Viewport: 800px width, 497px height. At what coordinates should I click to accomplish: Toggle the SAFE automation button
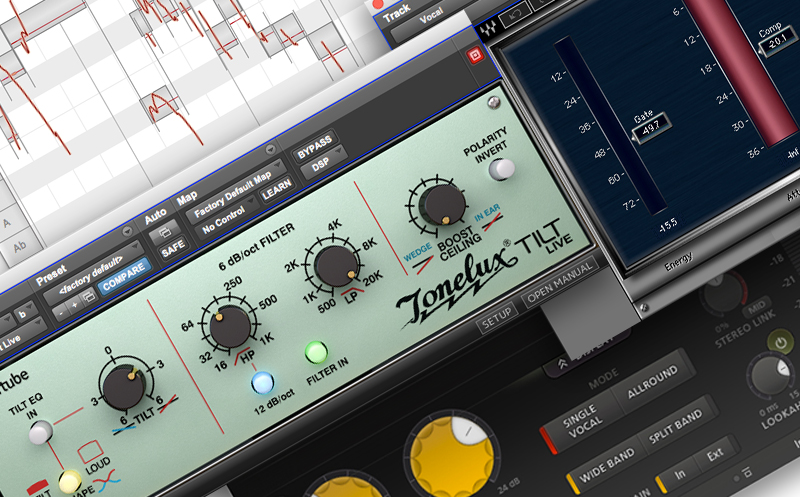[x=173, y=250]
